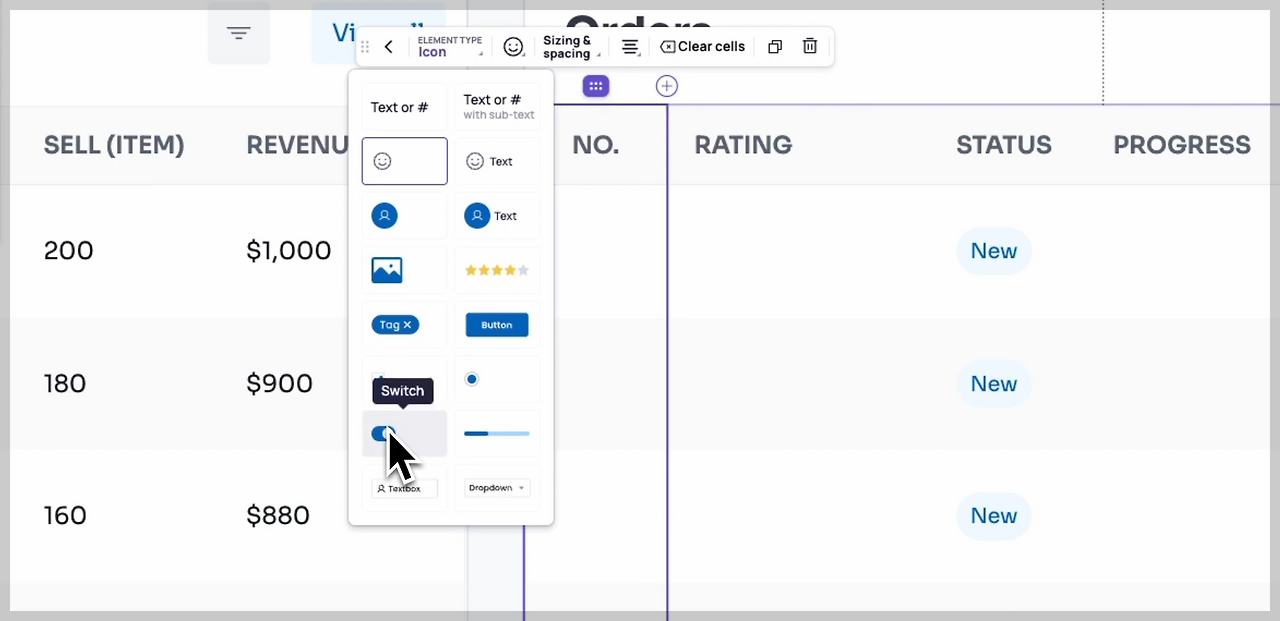Select the smiley icon with Text element
This screenshot has width=1280, height=621.
(497, 161)
